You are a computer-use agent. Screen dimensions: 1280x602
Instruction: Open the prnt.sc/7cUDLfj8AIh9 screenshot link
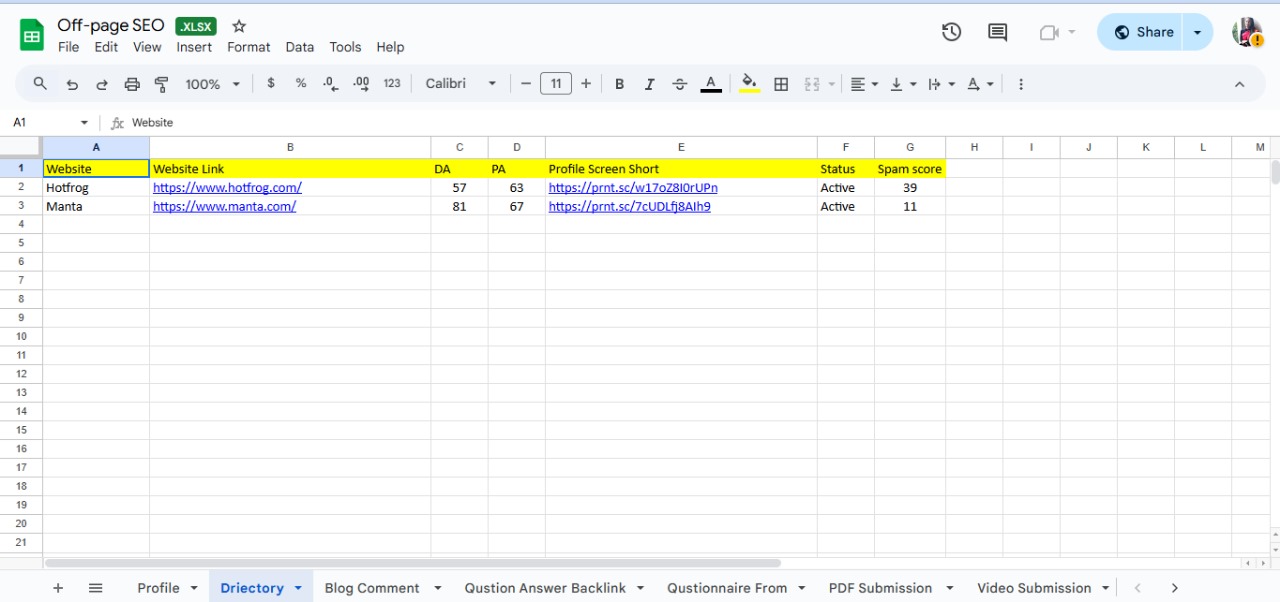coord(630,207)
